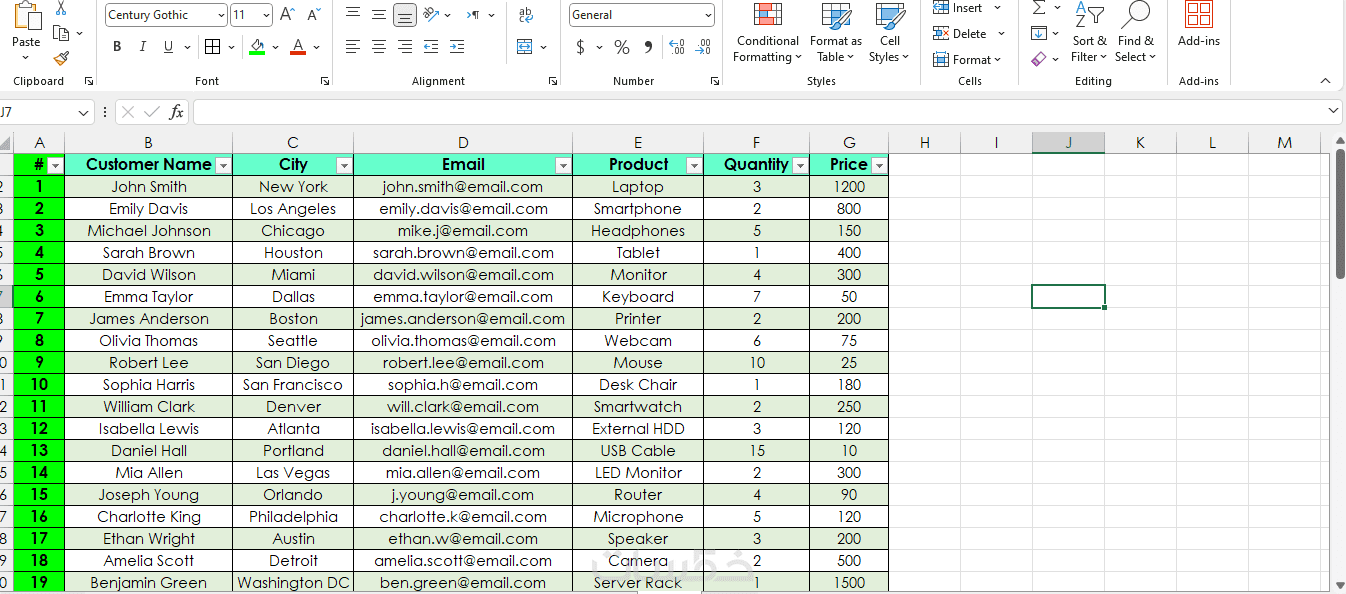Toggle Underline formatting

pyautogui.click(x=168, y=47)
